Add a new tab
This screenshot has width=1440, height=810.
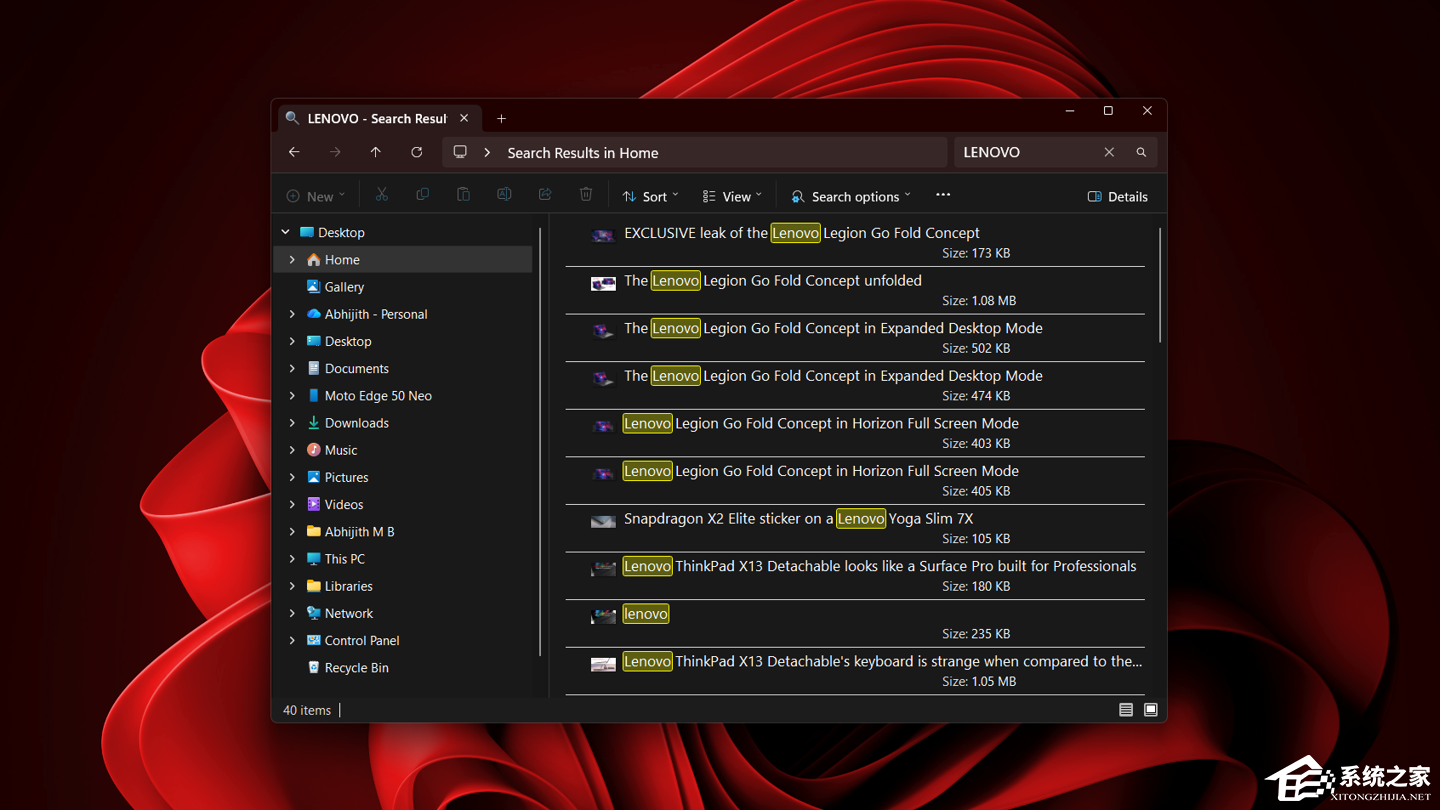pos(501,119)
